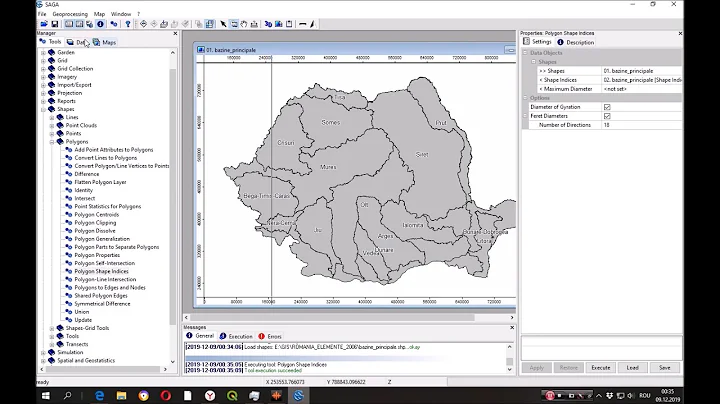Expand the Point Clouds node
The image size is (720, 404).
[52, 125]
